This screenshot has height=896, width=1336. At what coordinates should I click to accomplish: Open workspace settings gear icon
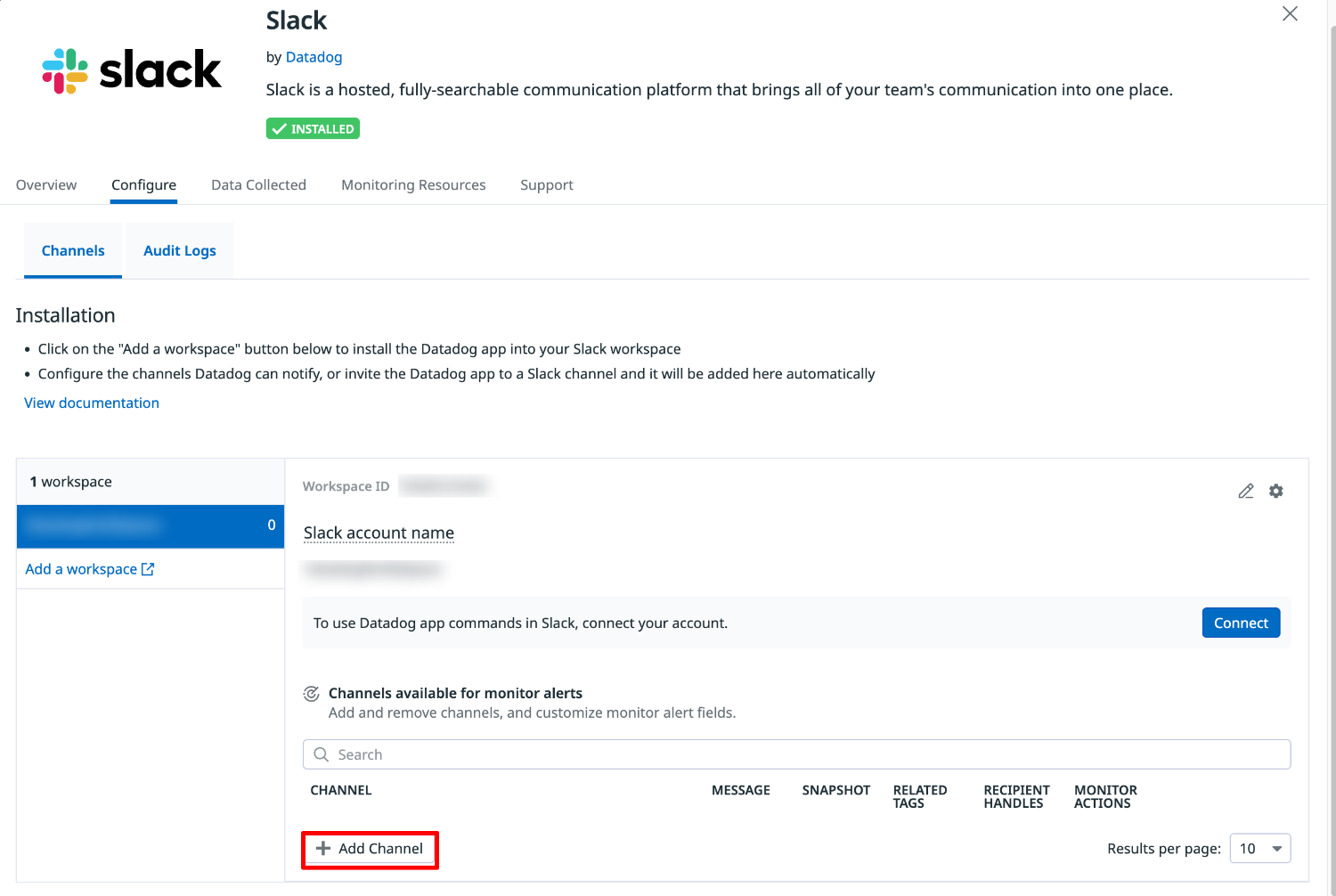(1276, 491)
